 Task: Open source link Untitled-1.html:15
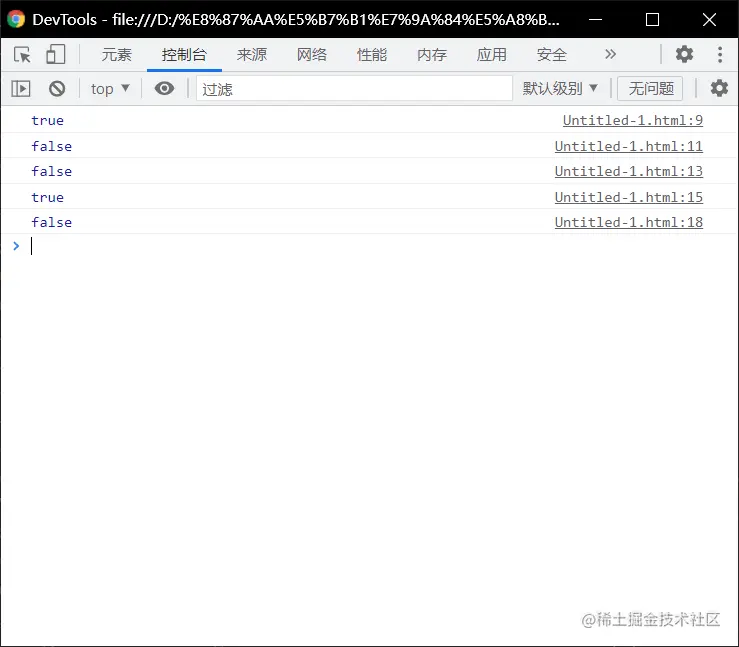[x=629, y=197]
